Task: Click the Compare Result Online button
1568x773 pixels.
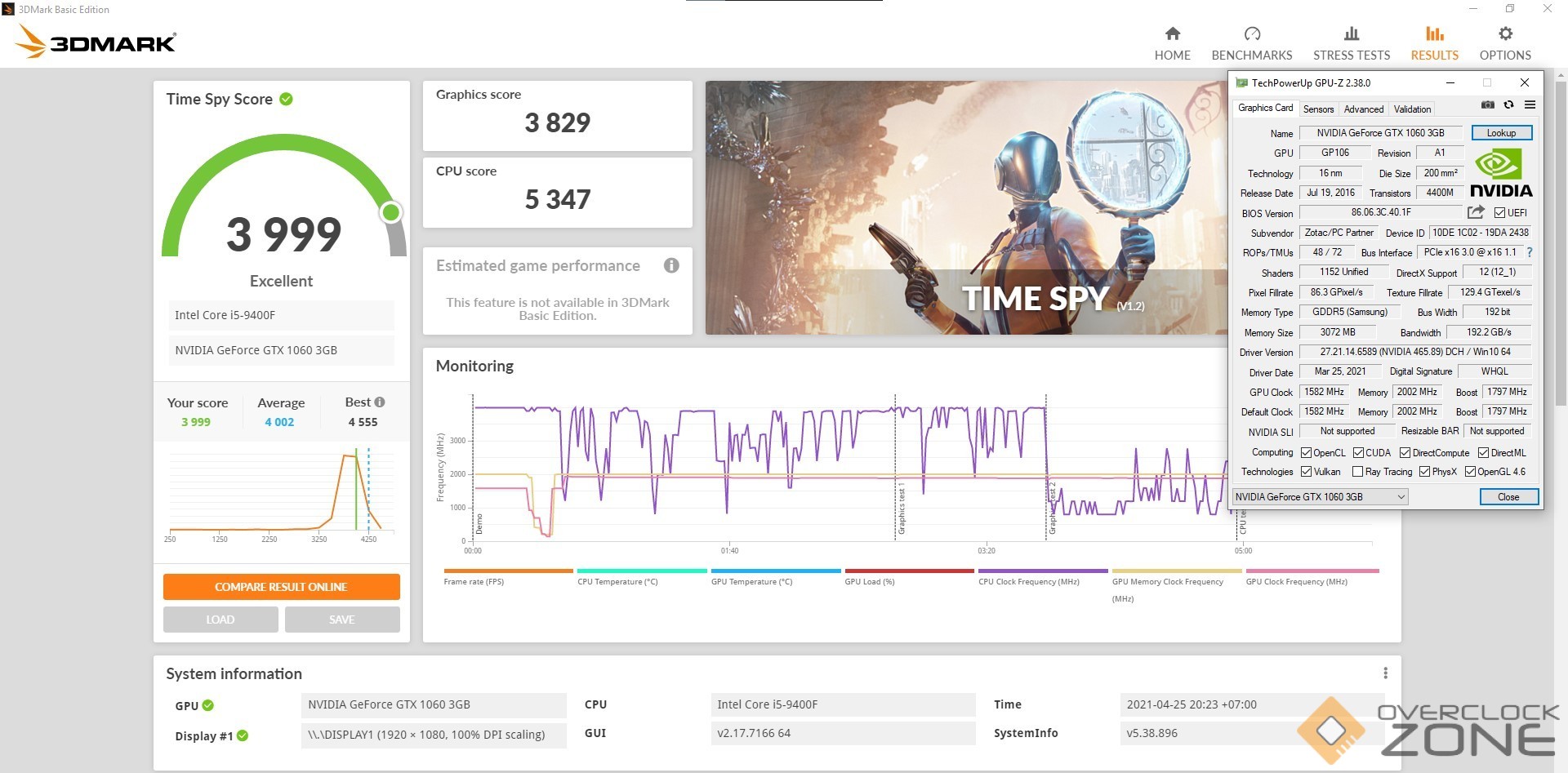Action: [x=281, y=587]
